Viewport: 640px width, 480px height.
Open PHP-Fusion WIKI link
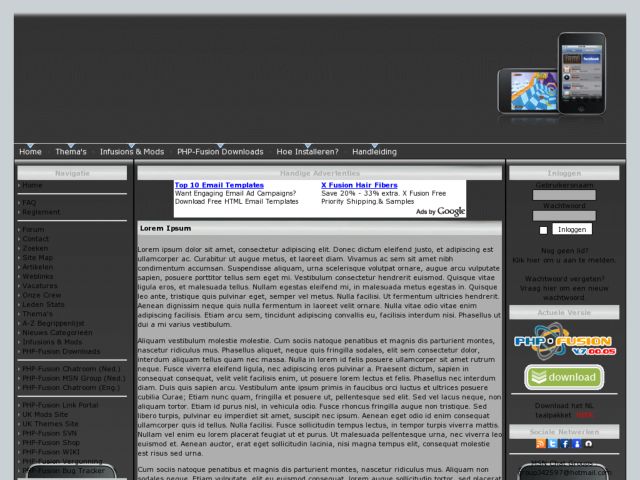tap(51, 452)
